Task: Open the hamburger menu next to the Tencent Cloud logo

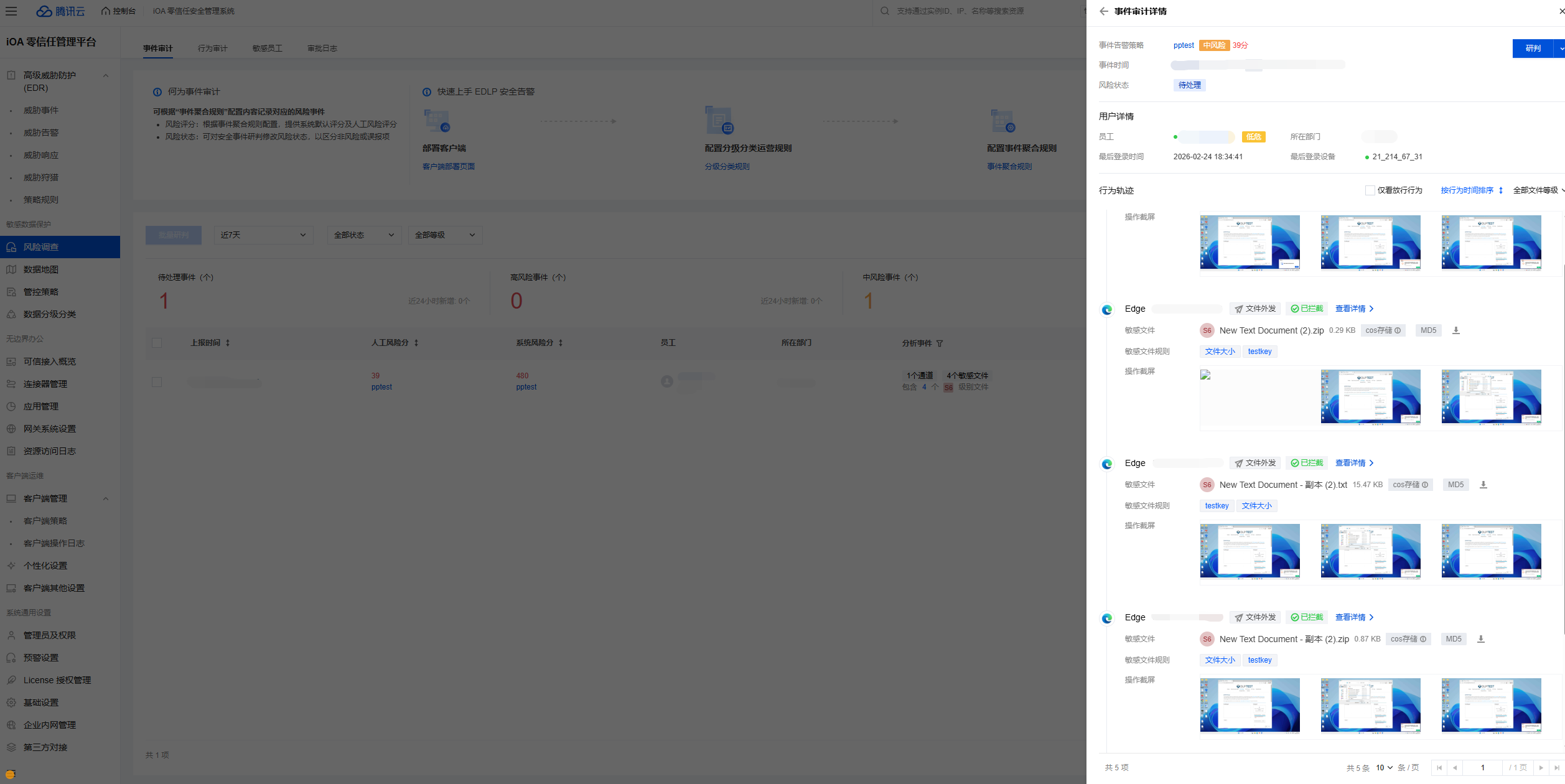Action: [x=11, y=11]
